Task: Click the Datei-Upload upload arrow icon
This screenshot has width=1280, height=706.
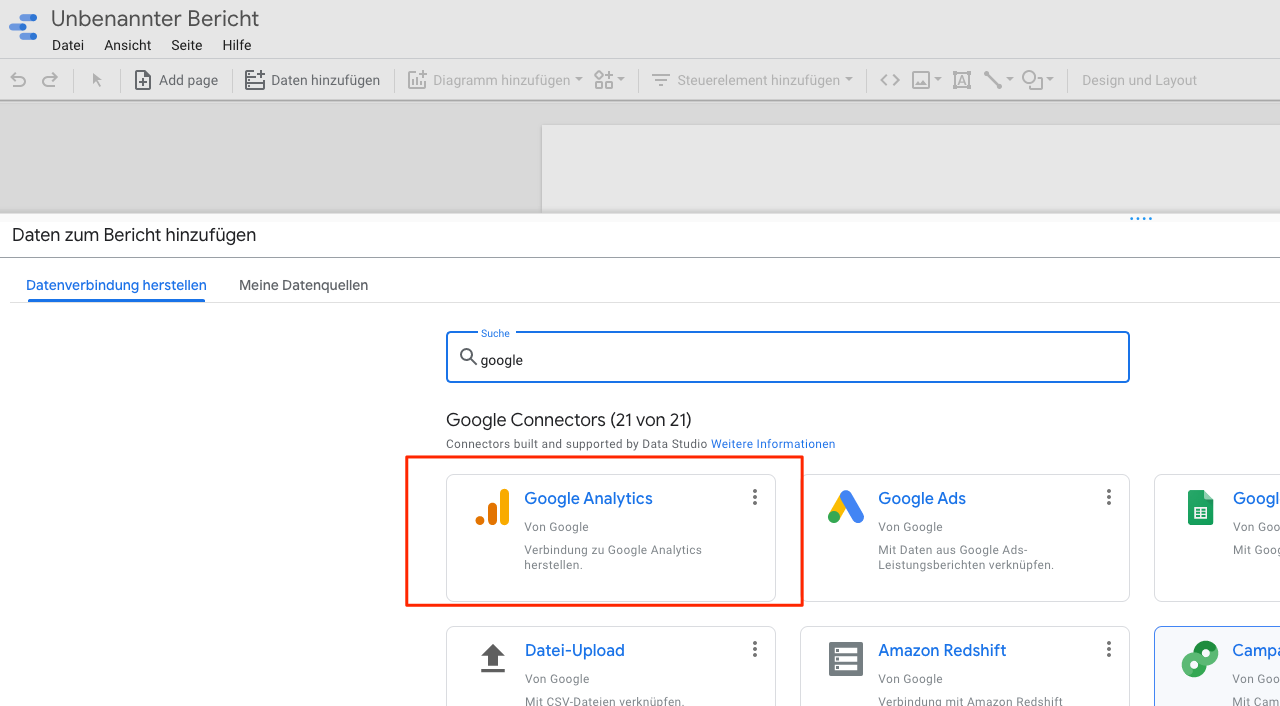Action: [492, 657]
